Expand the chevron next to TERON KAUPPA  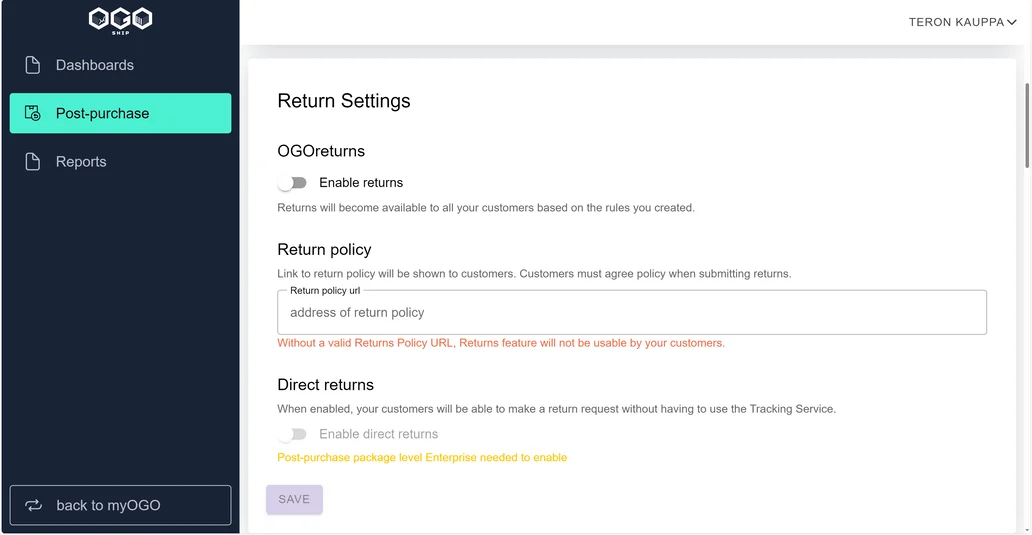(1012, 22)
